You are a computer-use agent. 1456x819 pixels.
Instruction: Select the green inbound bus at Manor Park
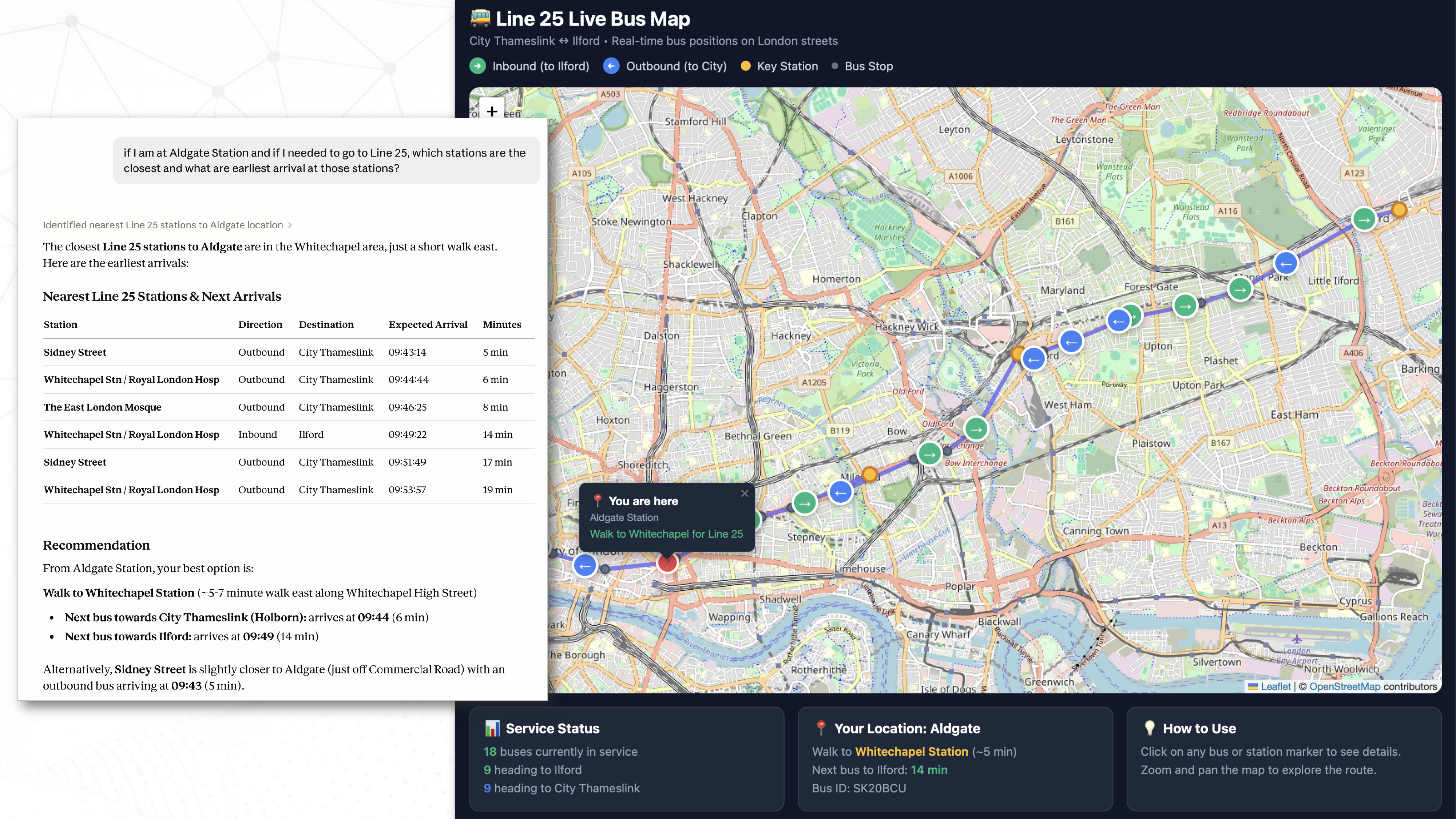tap(1240, 289)
